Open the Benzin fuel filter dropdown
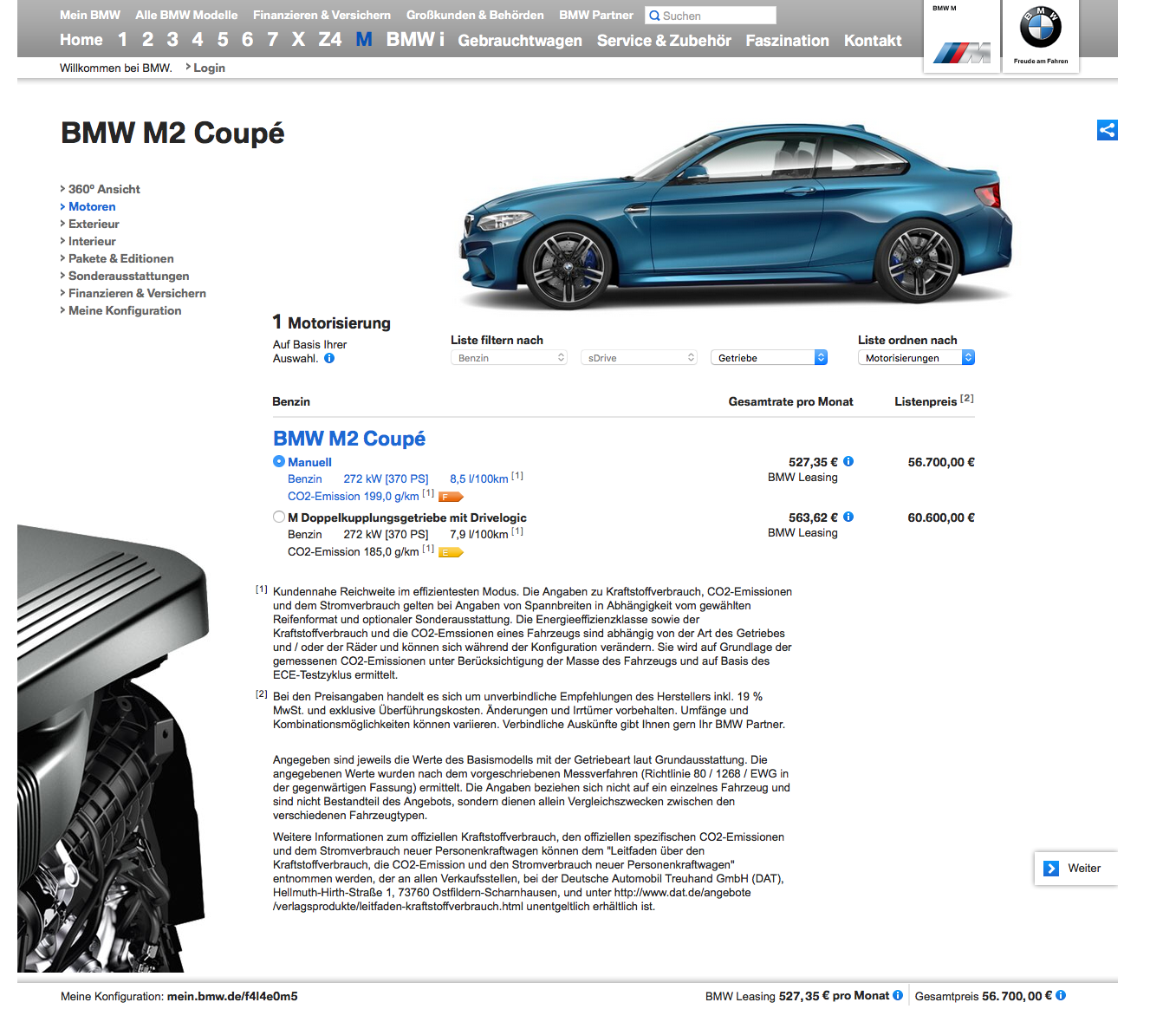The image size is (1176, 1009). (510, 358)
